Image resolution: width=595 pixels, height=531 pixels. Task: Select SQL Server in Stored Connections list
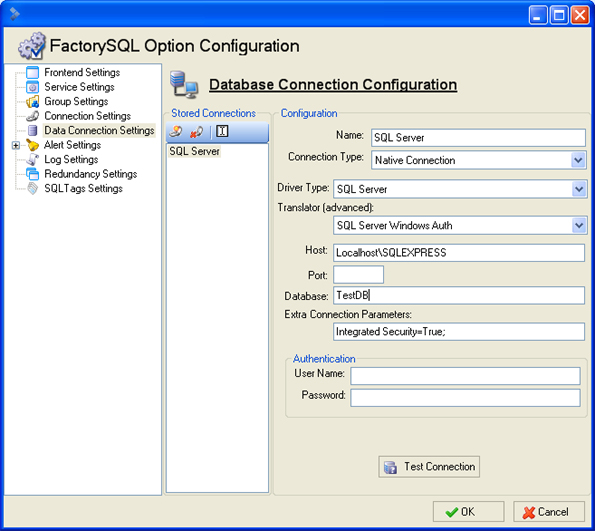coord(194,151)
